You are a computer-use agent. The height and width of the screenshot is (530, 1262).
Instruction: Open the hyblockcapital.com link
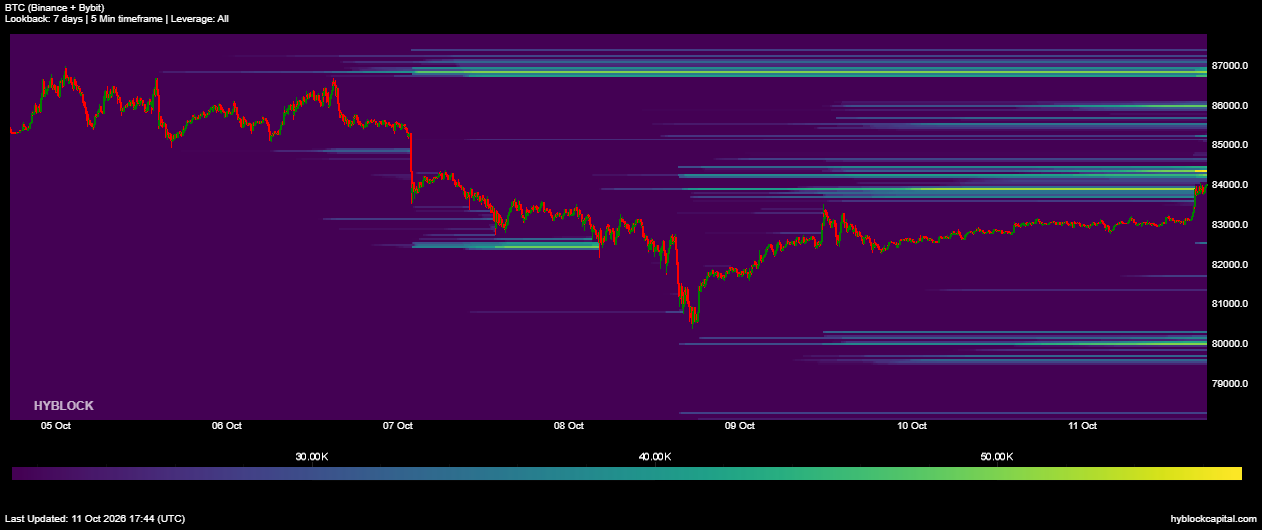point(1213,519)
